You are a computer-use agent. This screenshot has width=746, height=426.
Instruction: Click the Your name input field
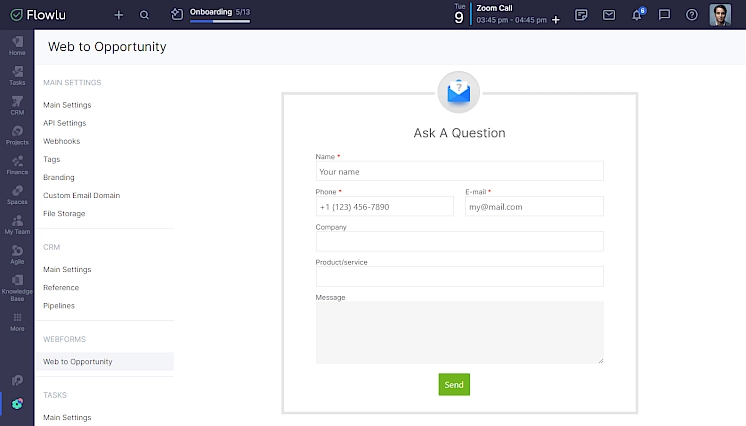coord(459,171)
